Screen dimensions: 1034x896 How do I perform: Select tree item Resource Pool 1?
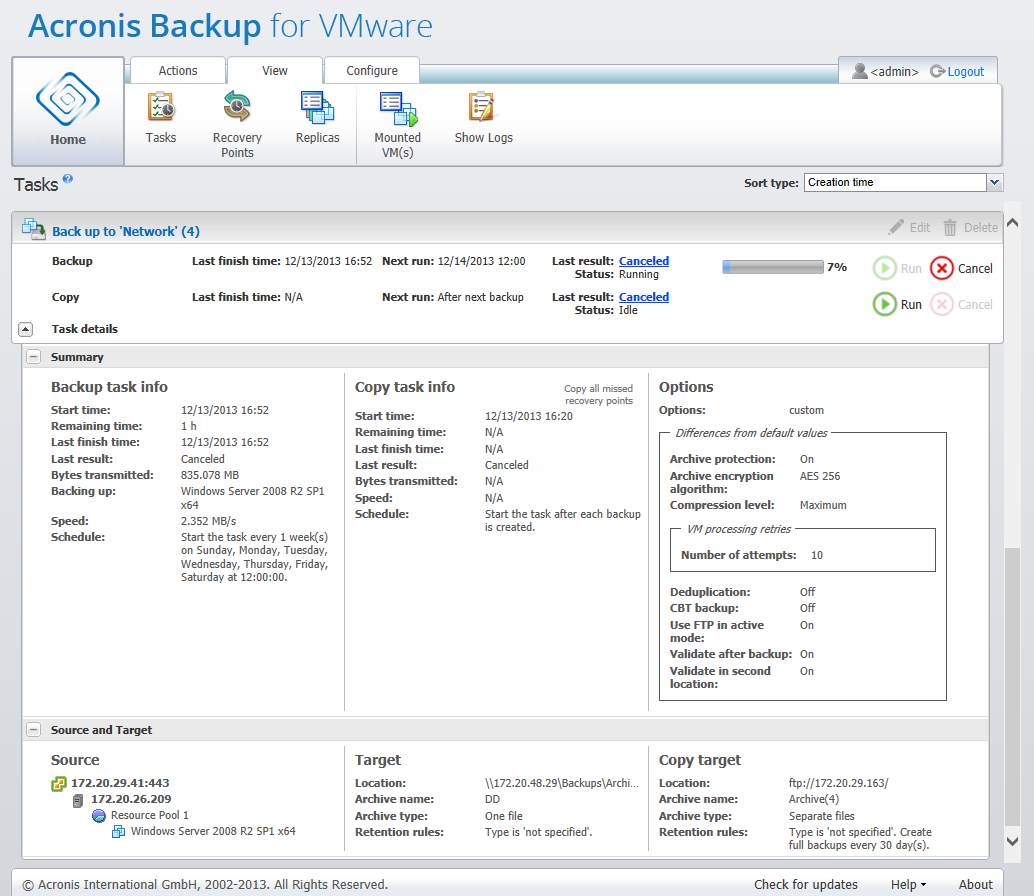click(x=150, y=816)
